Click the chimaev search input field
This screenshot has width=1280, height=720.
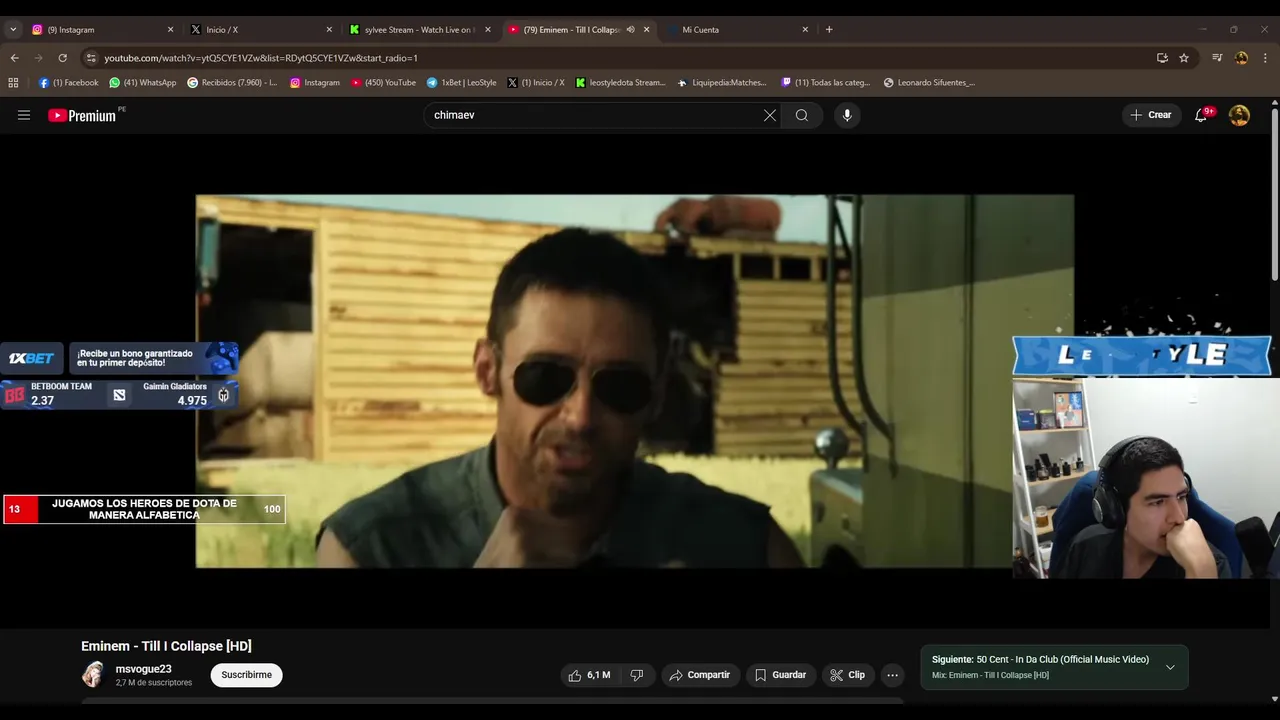coord(595,115)
